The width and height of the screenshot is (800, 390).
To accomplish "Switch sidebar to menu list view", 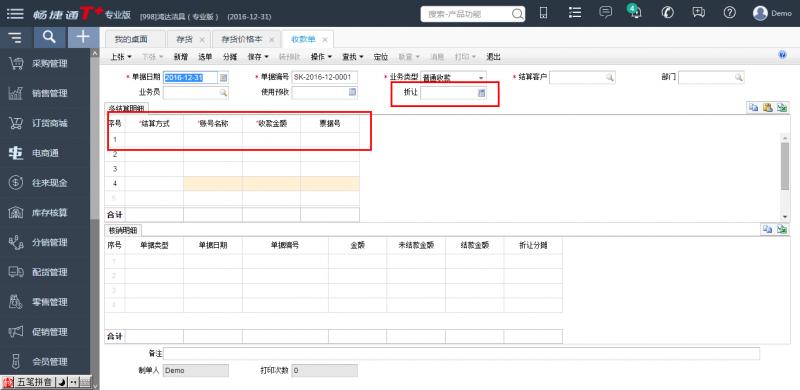I will (x=16, y=37).
